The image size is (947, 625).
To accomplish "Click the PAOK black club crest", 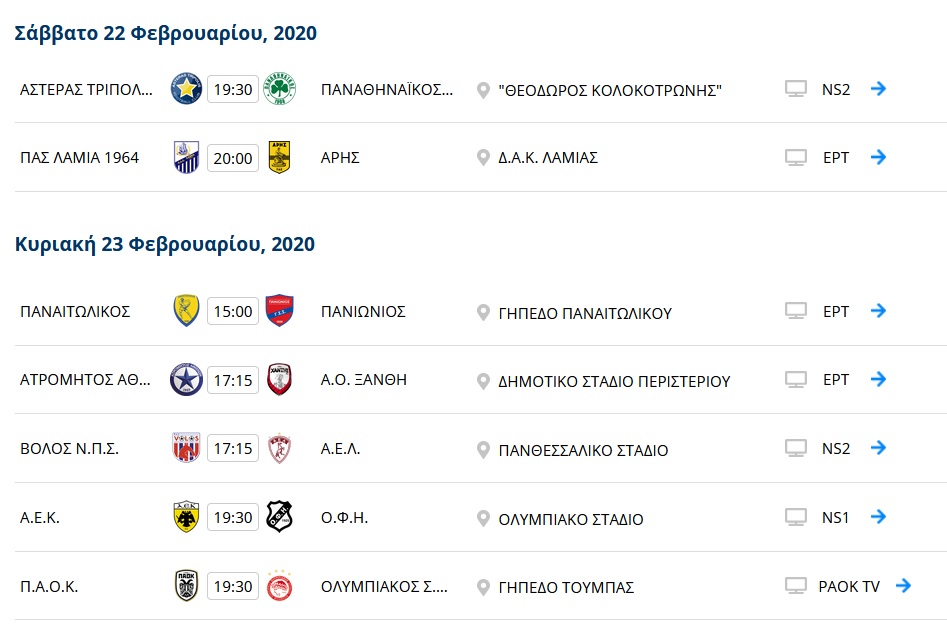I will (x=186, y=586).
